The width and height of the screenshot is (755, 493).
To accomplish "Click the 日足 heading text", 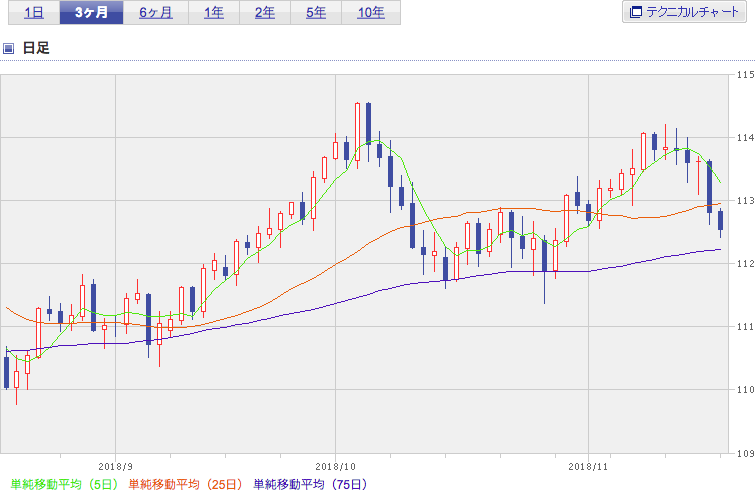I will pos(36,48).
